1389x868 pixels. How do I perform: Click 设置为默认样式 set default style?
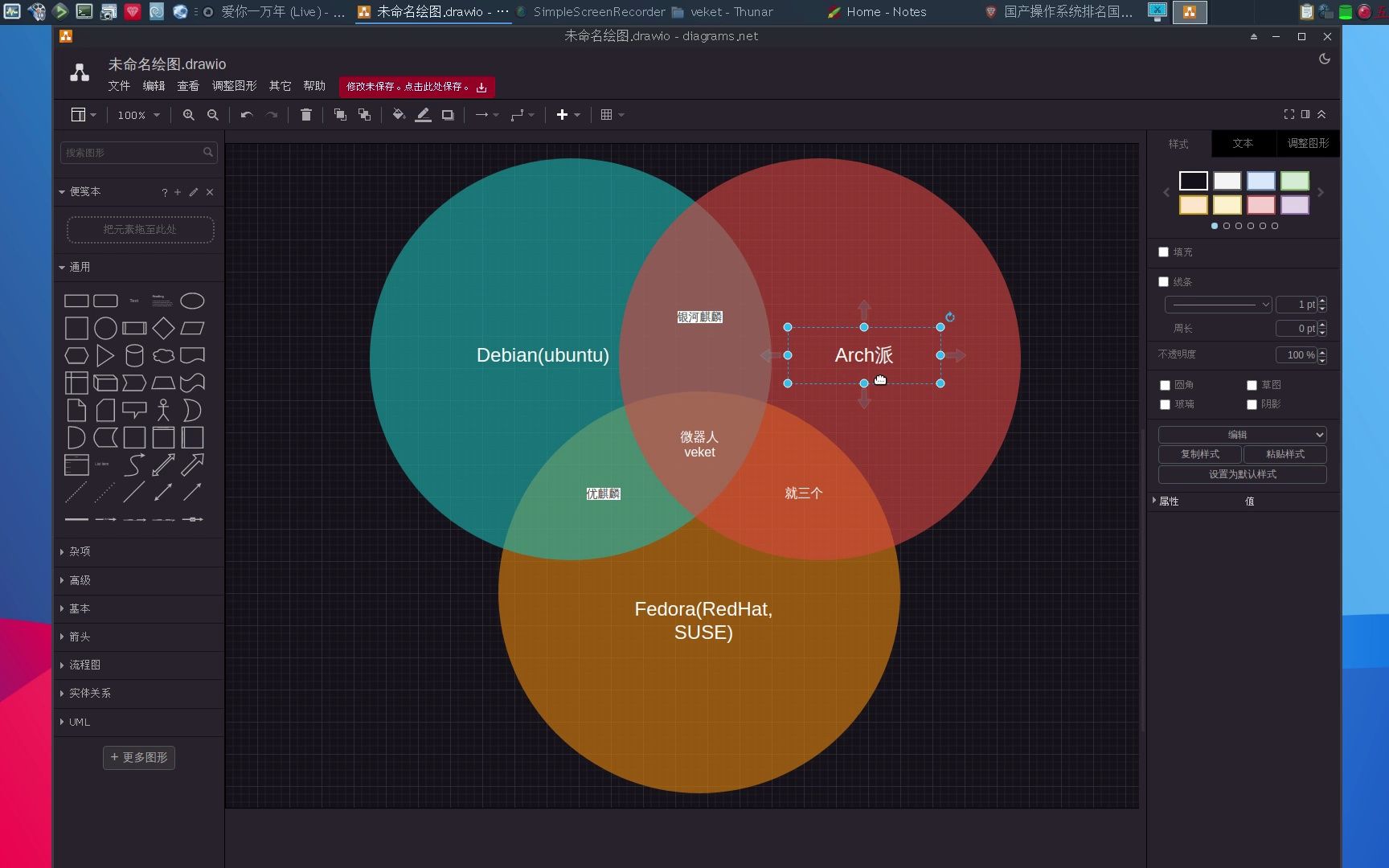[1243, 474]
